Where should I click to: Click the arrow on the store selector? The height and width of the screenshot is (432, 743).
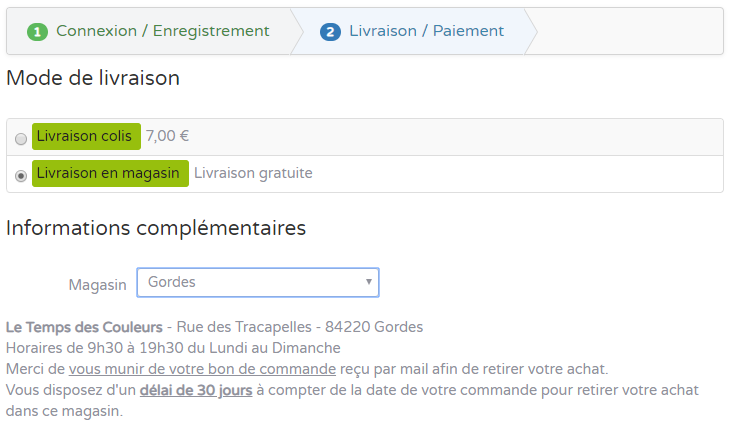369,283
